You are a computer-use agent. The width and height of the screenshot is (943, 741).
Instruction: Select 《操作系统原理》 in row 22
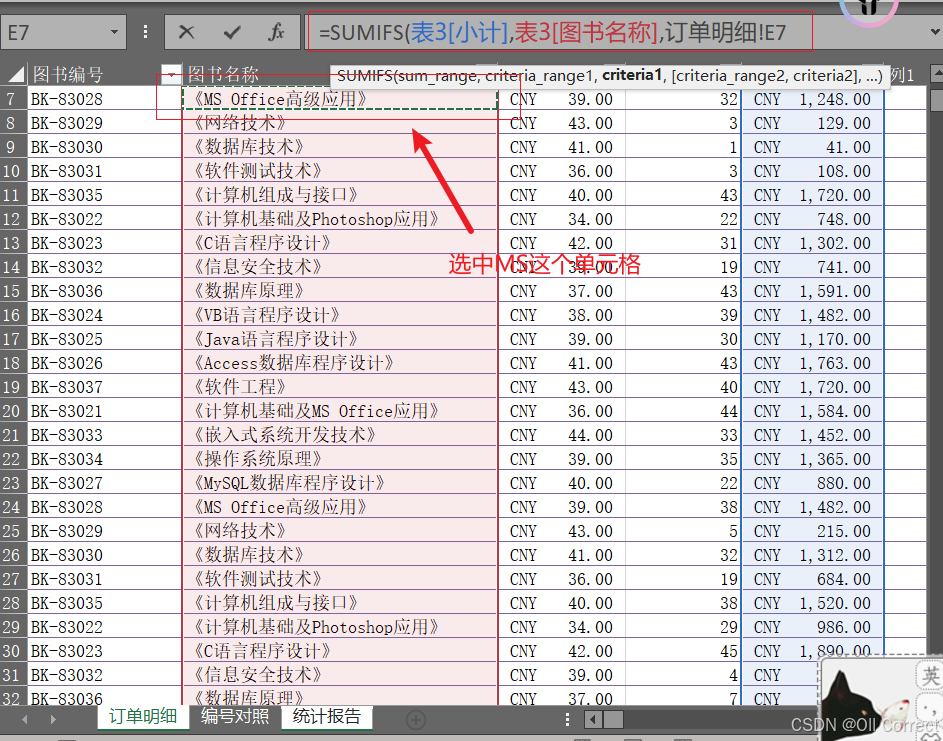(340, 459)
